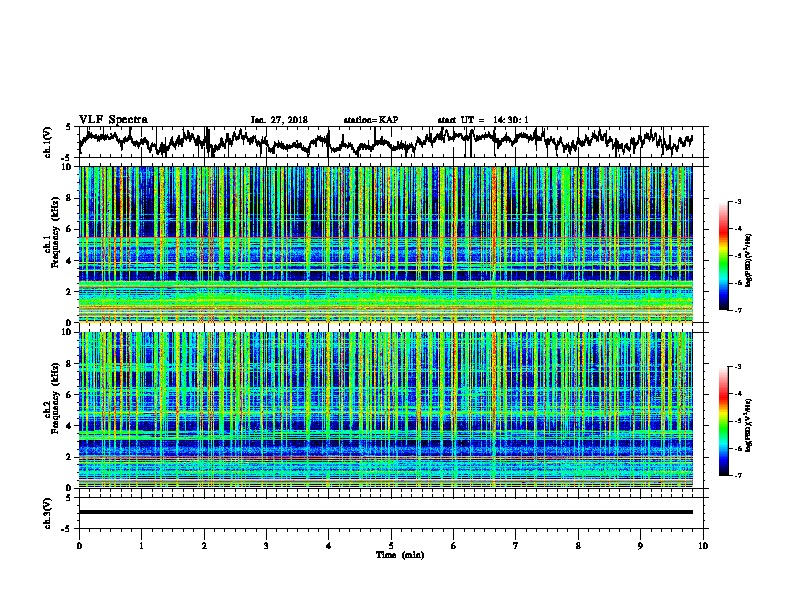This screenshot has width=792, height=612.
Task: Click the ch.2 color scale bar
Action: coord(723,421)
